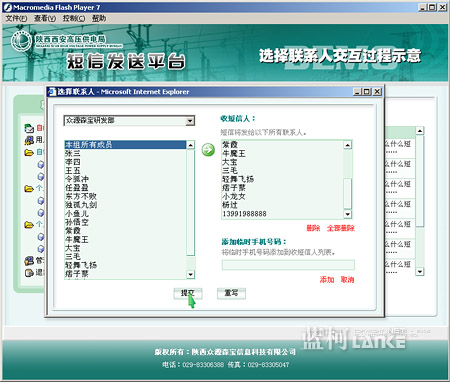Click the temporary phone number input field
The height and width of the screenshot is (382, 450).
288,265
